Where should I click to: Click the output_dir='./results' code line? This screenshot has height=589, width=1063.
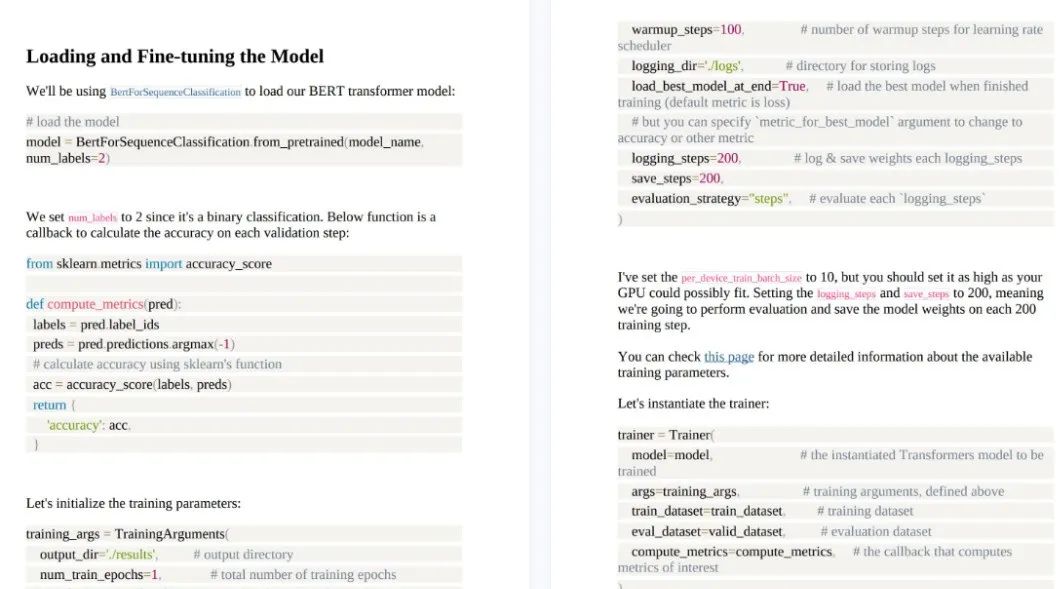coord(244,554)
